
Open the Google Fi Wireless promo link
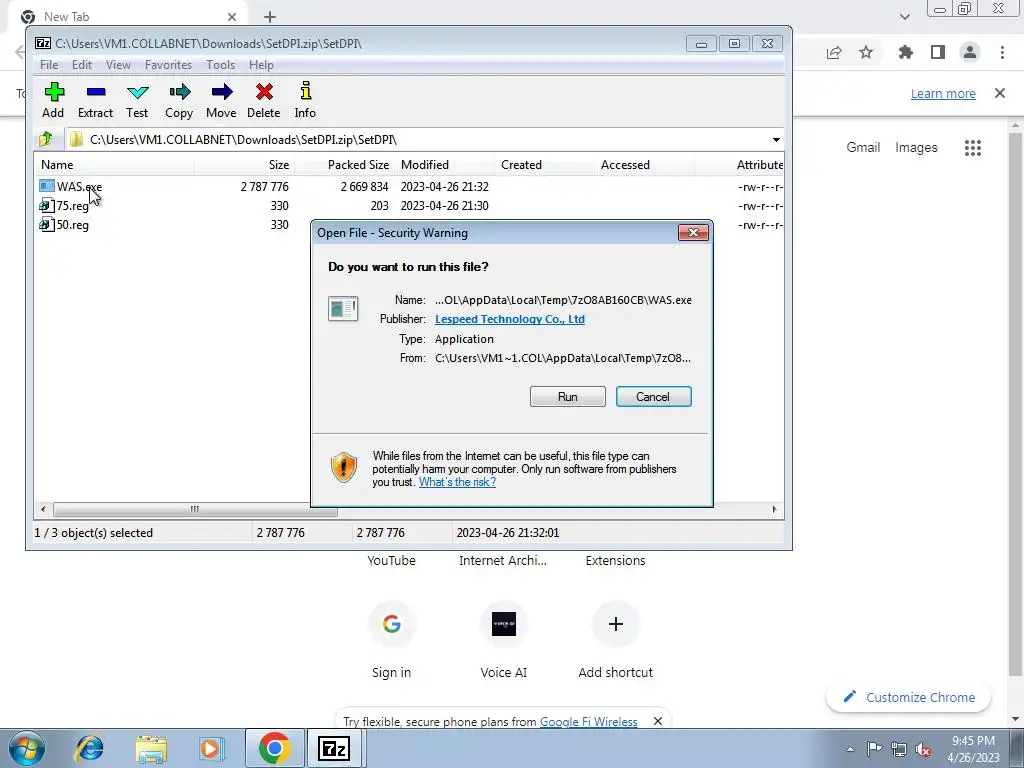coord(588,722)
